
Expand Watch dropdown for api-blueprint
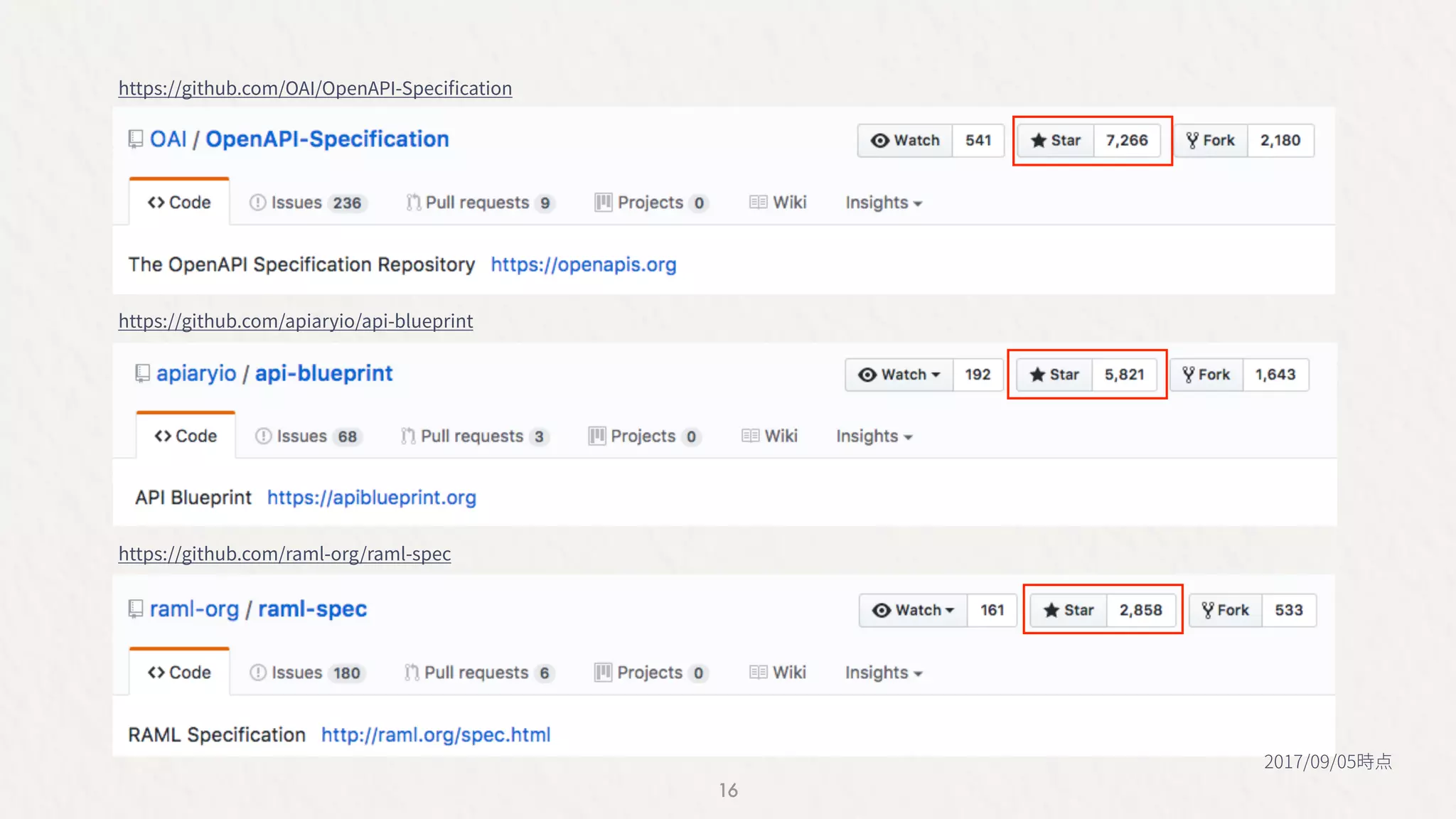click(x=899, y=375)
